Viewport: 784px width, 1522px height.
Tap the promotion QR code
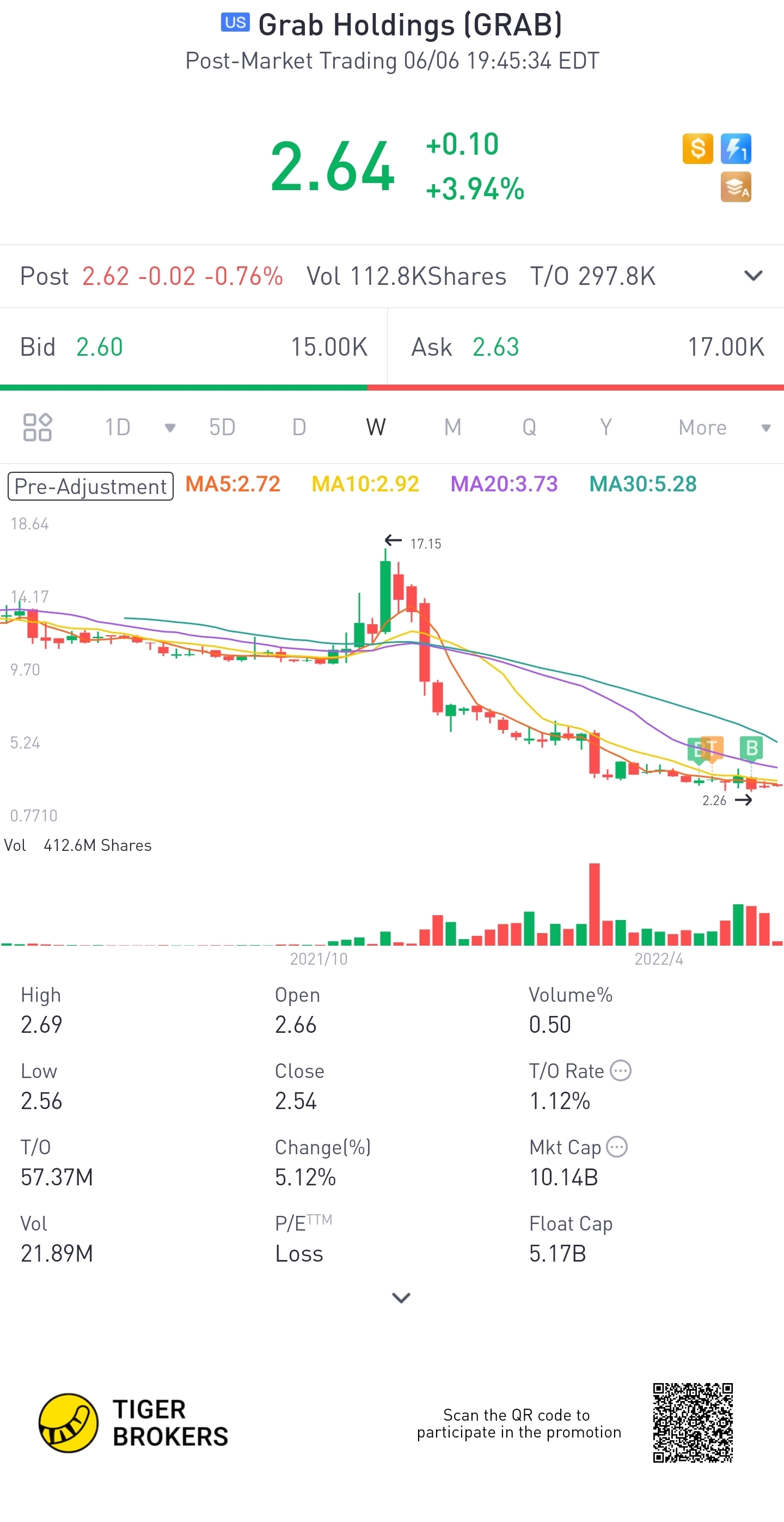click(x=693, y=1423)
